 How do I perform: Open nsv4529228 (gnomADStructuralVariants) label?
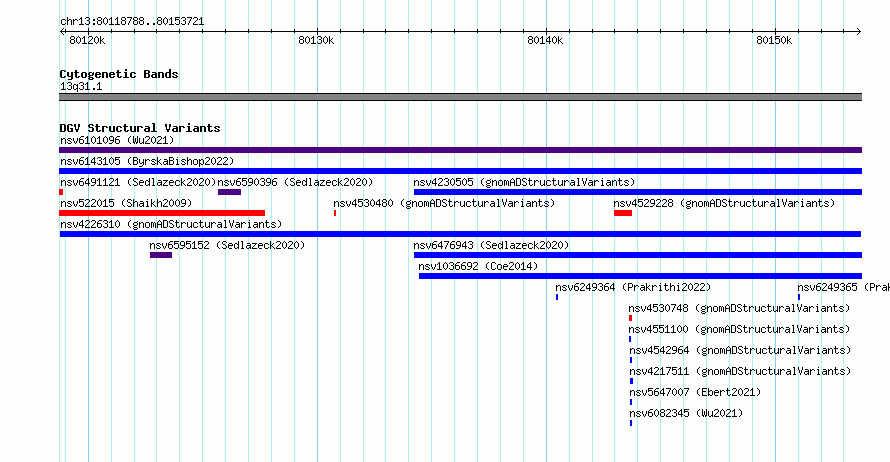724,203
